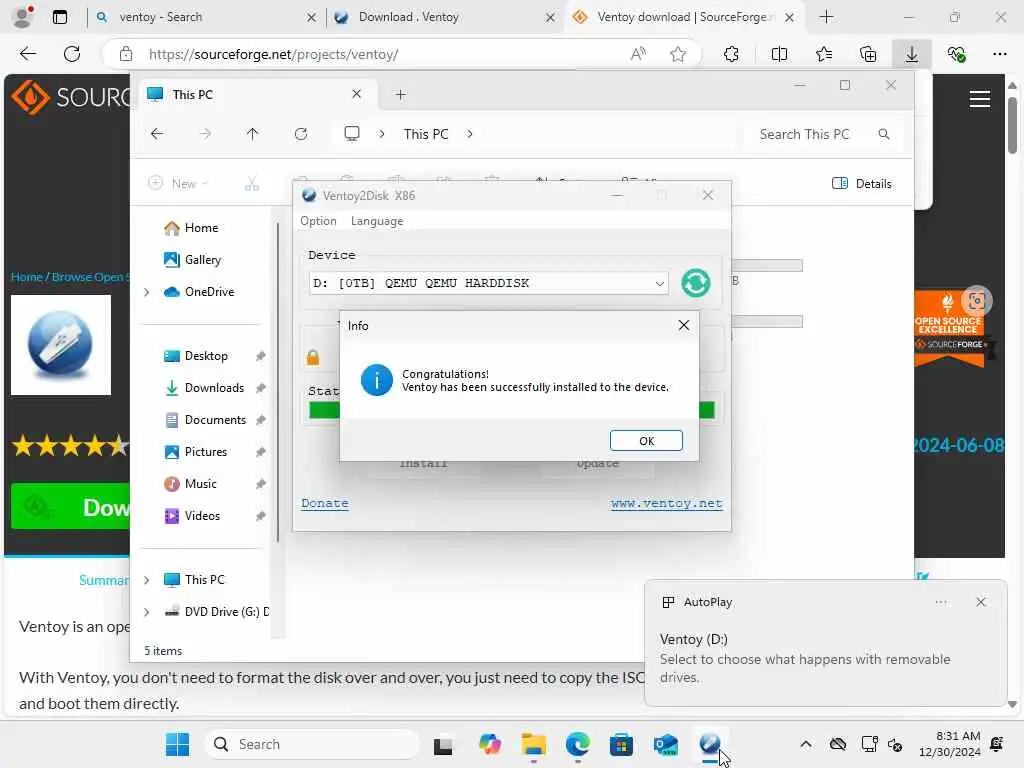The image size is (1024, 768).
Task: Open the Option menu in Ventoy2Disk
Action: [318, 221]
